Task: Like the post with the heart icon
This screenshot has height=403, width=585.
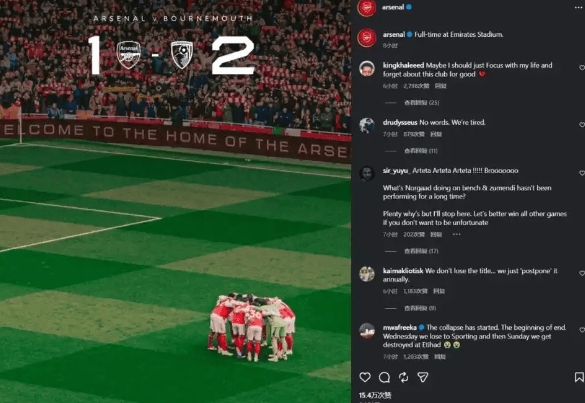Action: pos(365,377)
